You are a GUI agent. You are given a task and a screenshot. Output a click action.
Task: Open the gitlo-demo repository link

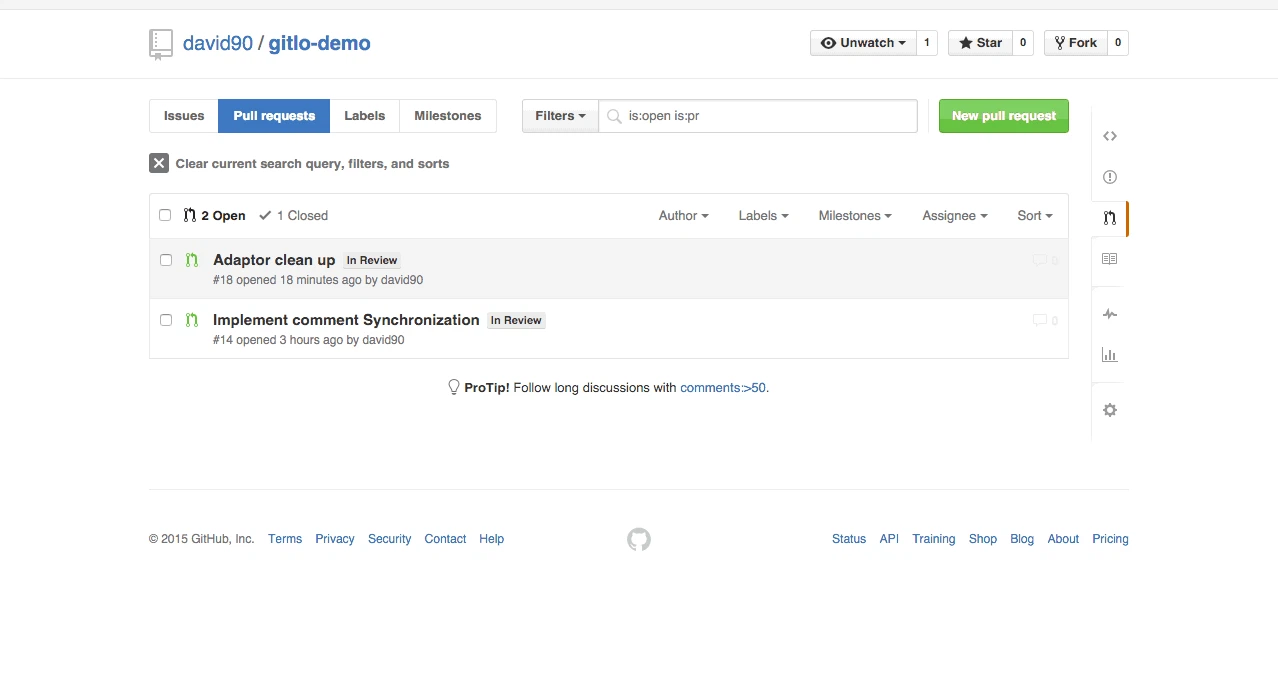(x=319, y=43)
